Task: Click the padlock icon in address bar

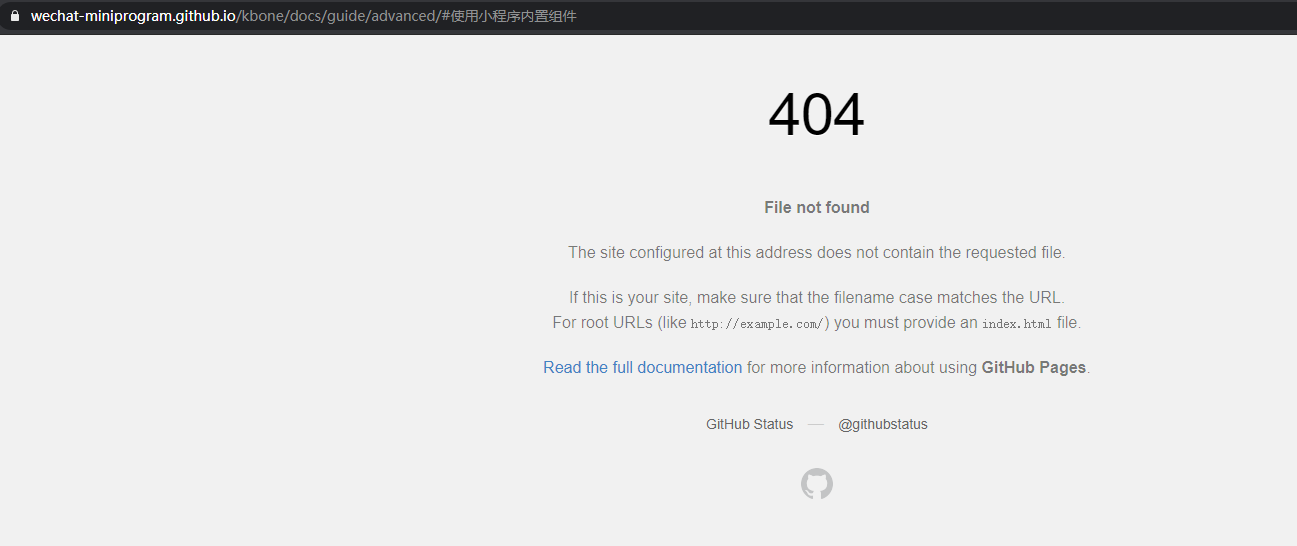Action: point(15,16)
